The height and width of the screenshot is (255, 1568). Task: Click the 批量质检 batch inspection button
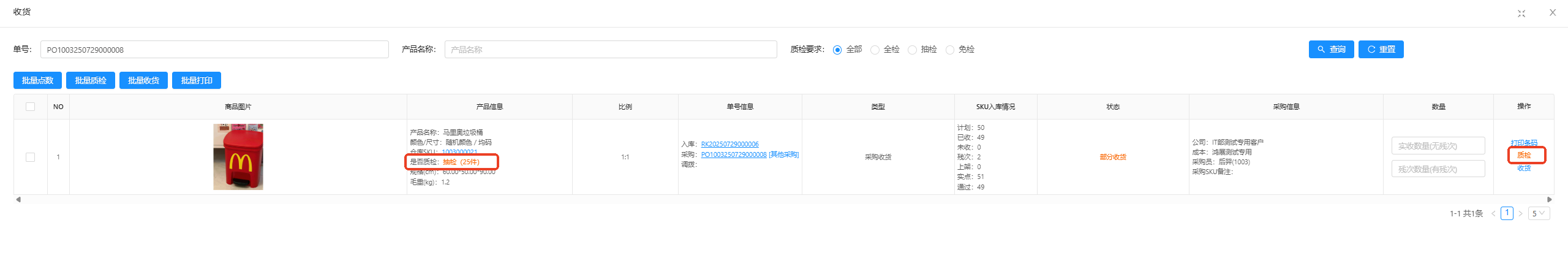point(91,80)
